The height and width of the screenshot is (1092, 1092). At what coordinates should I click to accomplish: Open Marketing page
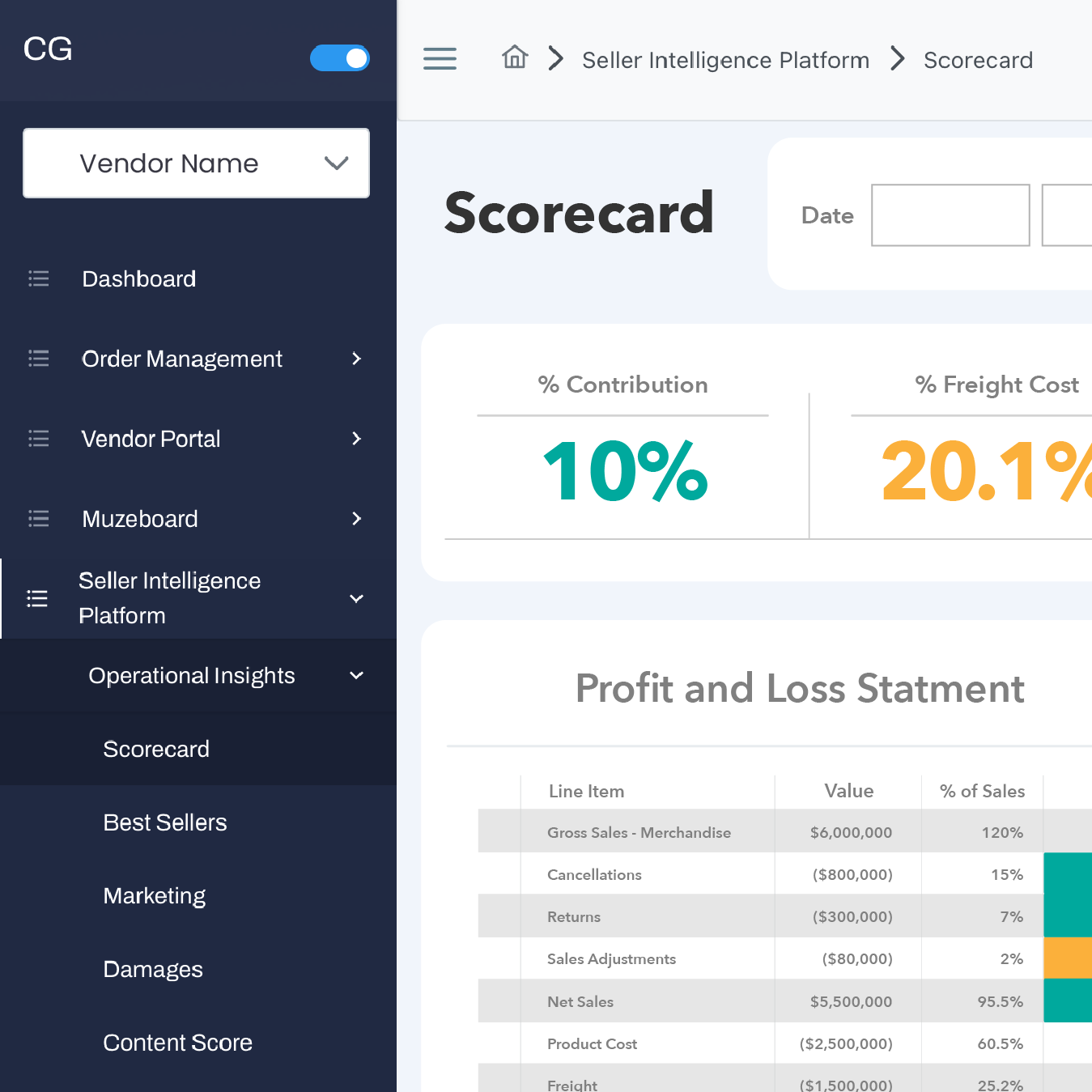[155, 896]
